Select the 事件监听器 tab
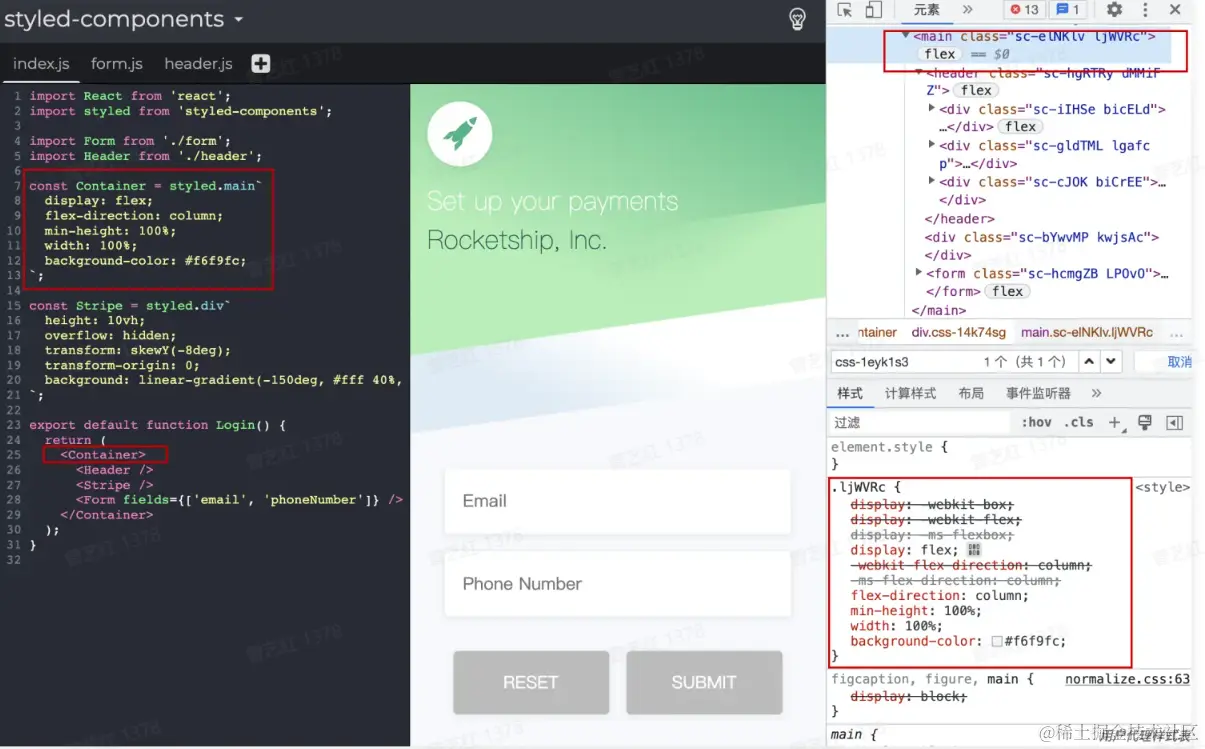Viewport: 1205px width, 749px height. (x=1038, y=393)
